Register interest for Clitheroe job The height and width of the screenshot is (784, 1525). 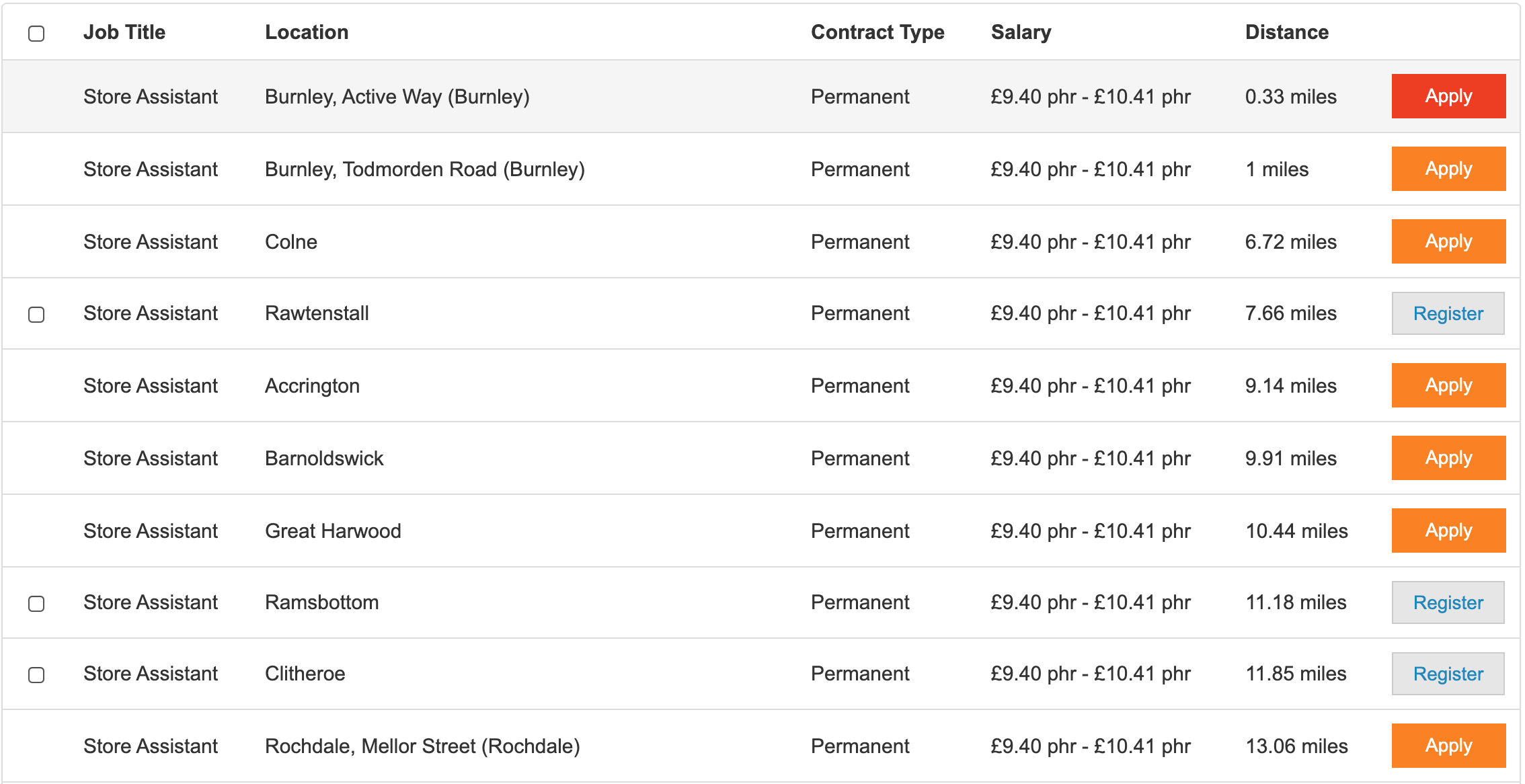coord(1447,674)
